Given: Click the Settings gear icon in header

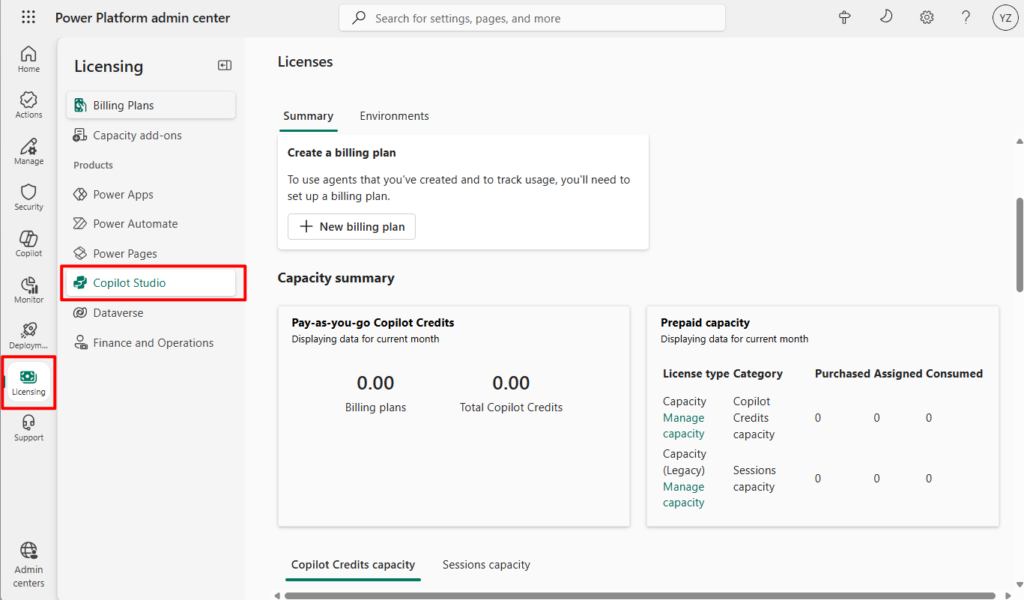Looking at the screenshot, I should tap(927, 18).
